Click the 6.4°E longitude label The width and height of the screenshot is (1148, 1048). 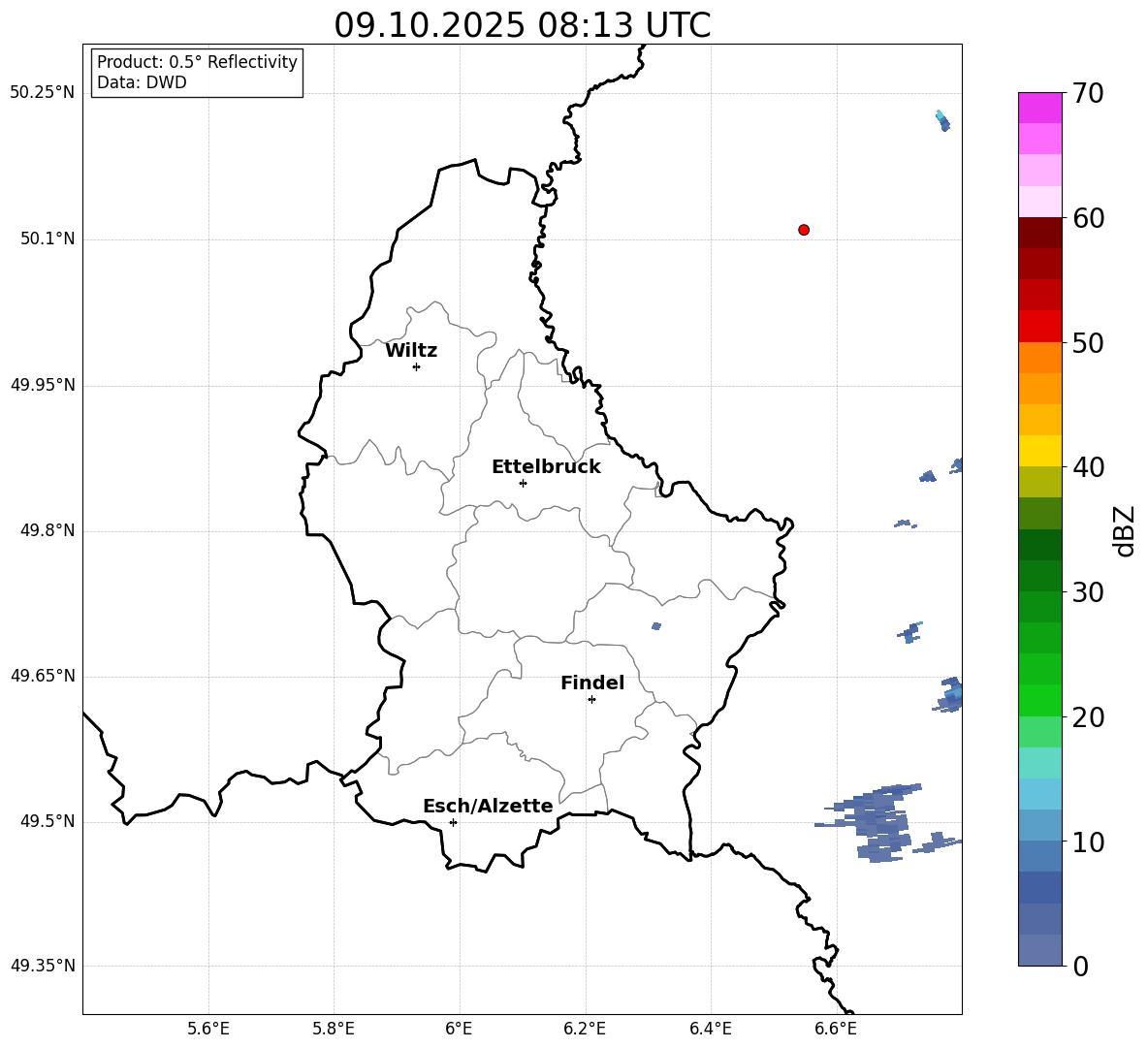click(710, 1029)
